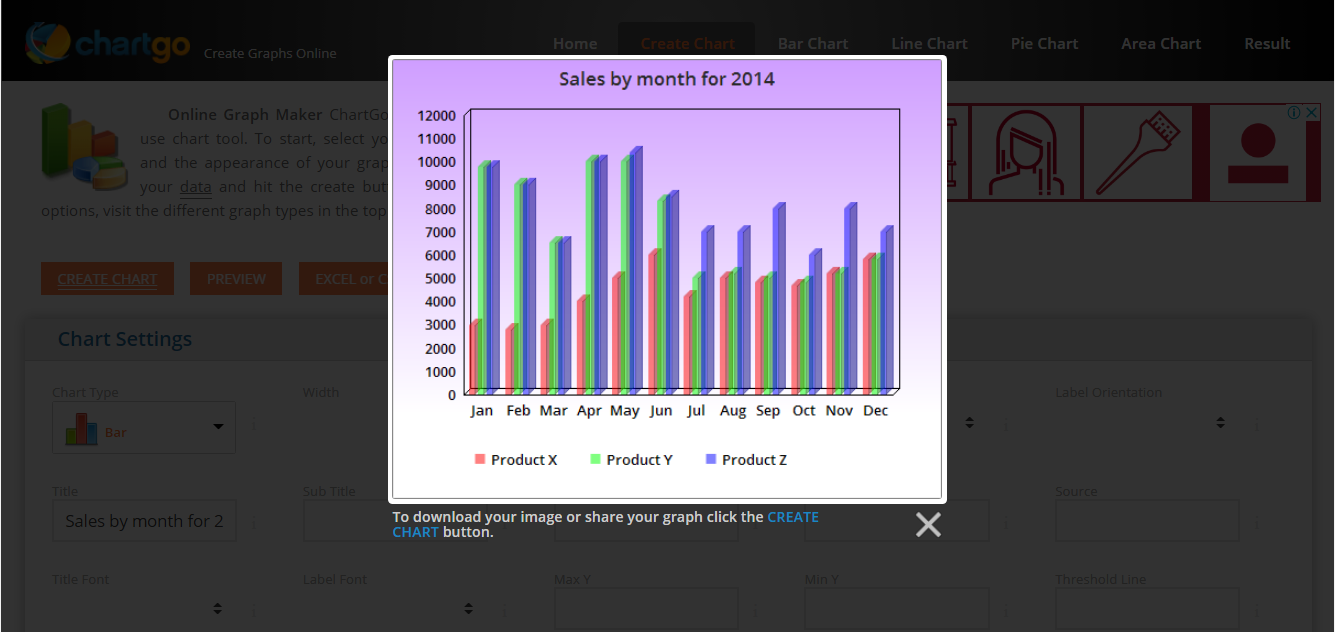Click the preview chart image

click(667, 279)
